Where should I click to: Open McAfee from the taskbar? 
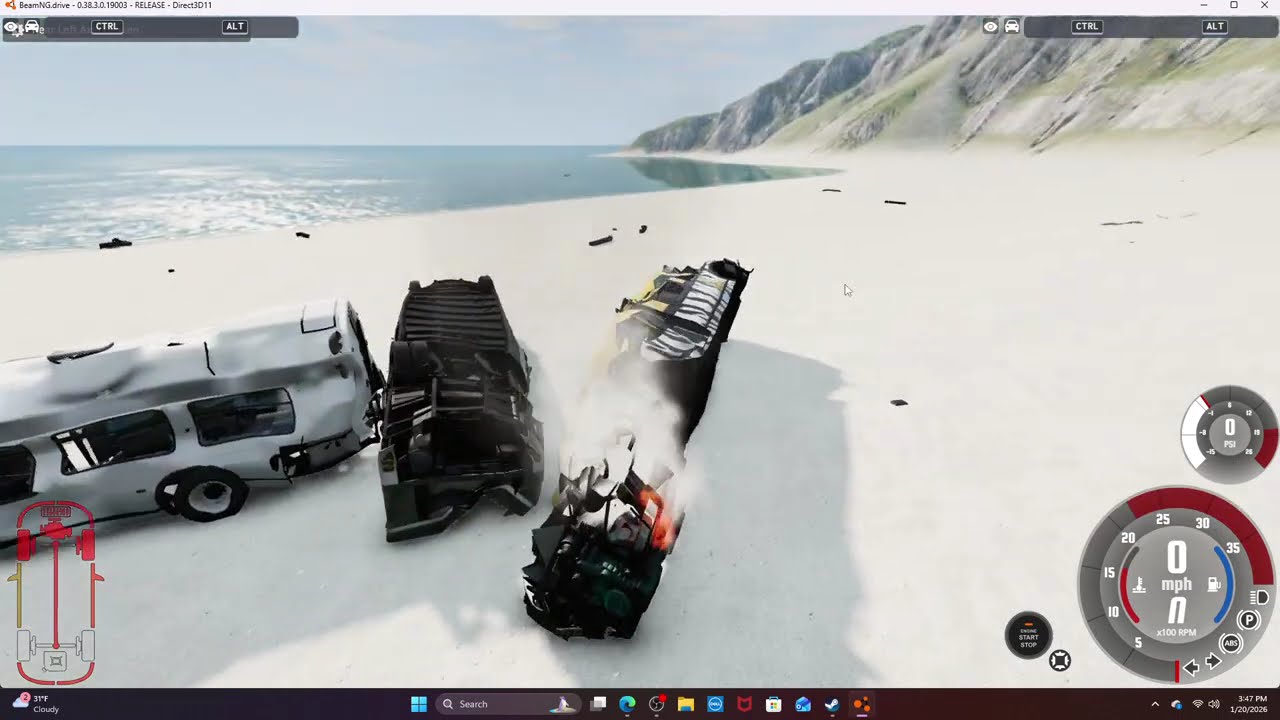(744, 704)
